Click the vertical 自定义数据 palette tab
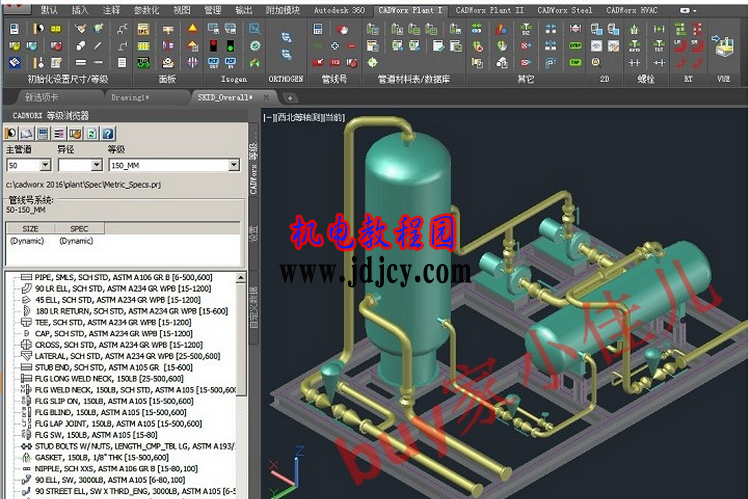Screen dimensions: 748x499 click(x=254, y=307)
